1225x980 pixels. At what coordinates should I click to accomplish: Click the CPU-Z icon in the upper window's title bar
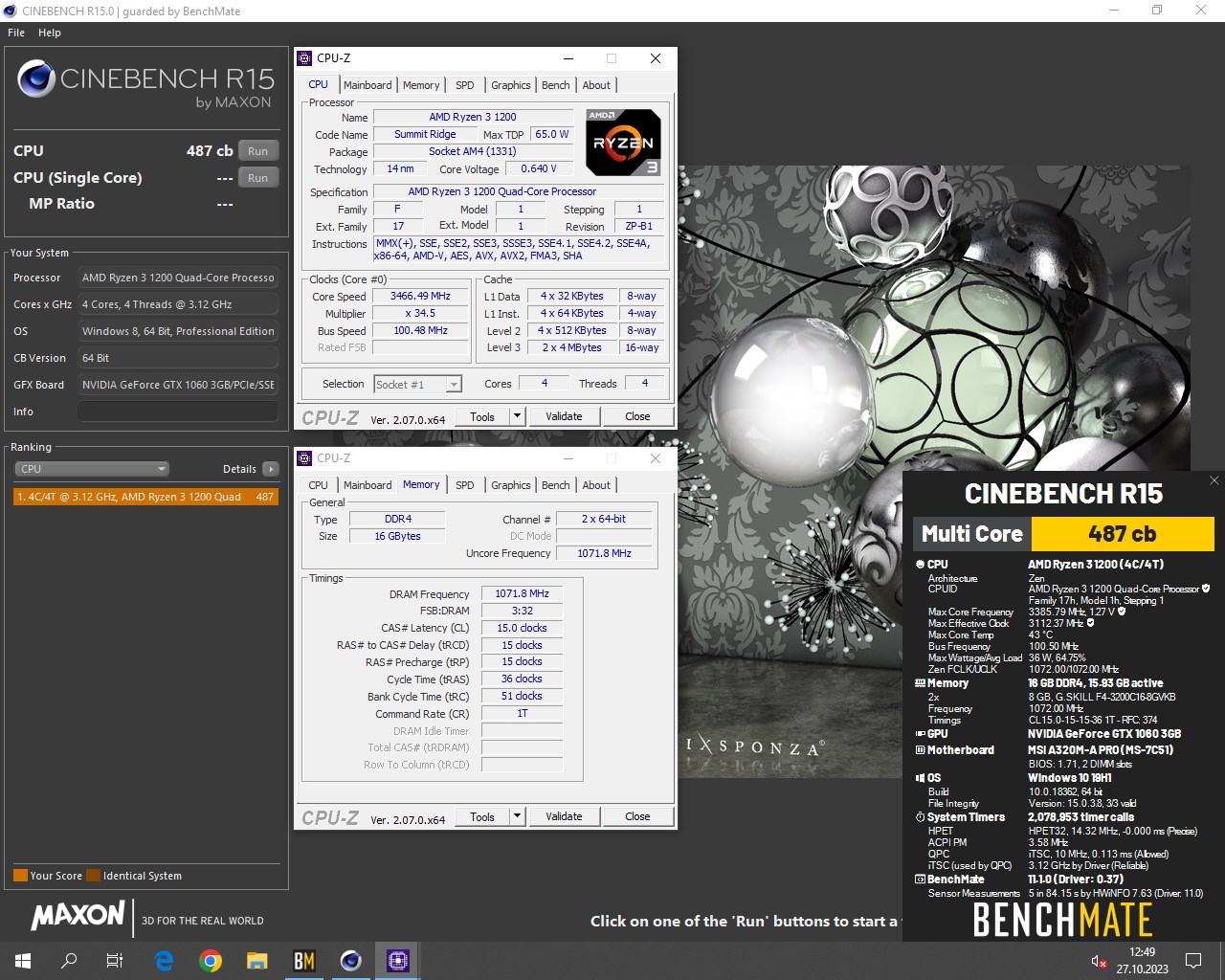[304, 58]
